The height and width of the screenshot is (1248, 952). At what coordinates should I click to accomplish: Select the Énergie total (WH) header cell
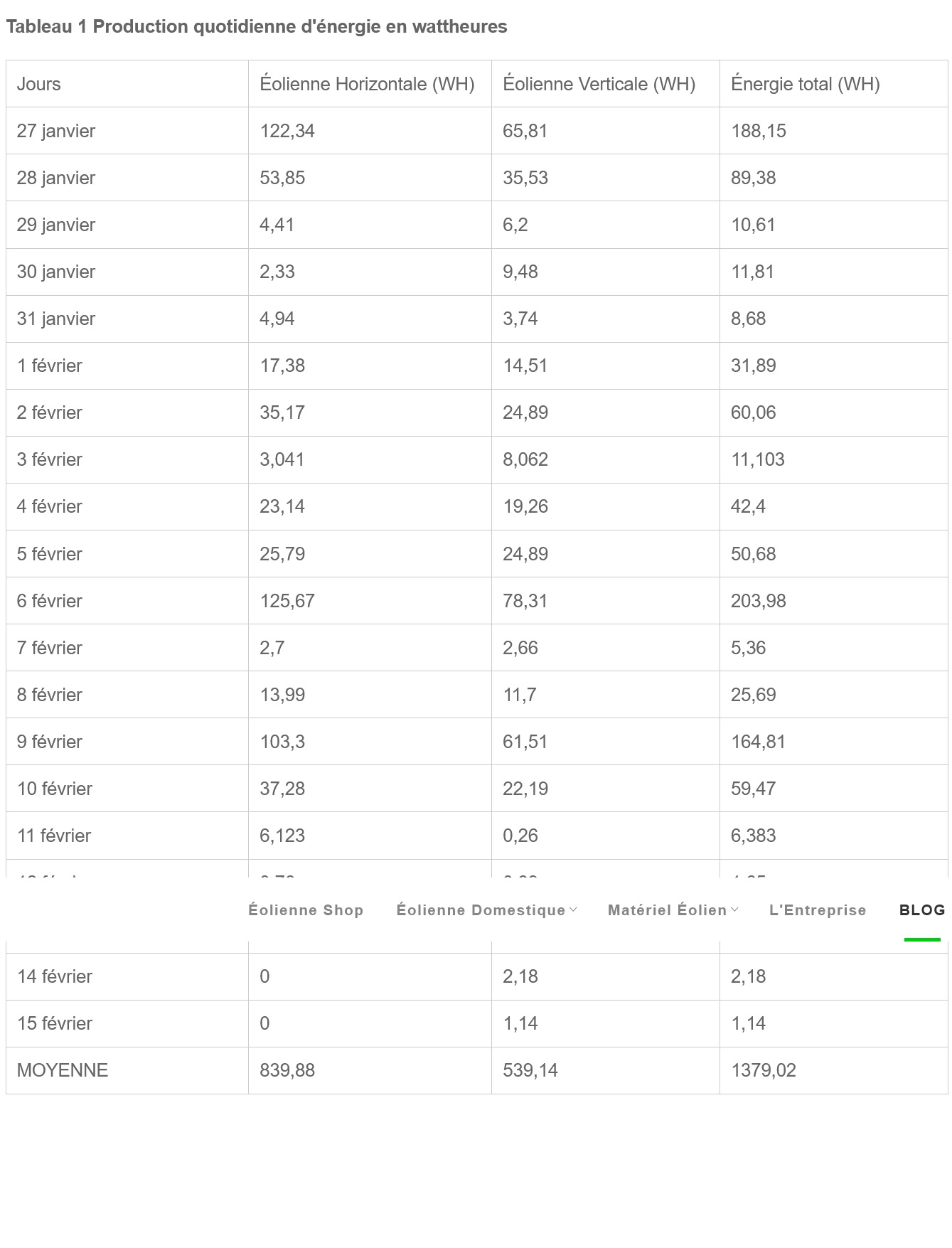click(x=834, y=84)
